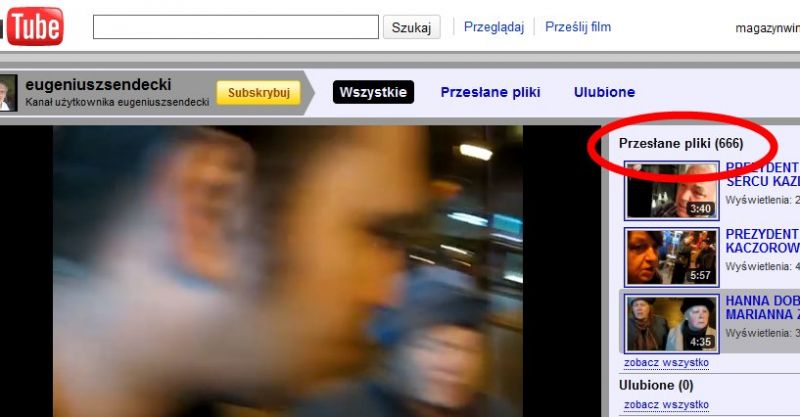
Task: Click the Szukaj search button
Action: [x=411, y=28]
